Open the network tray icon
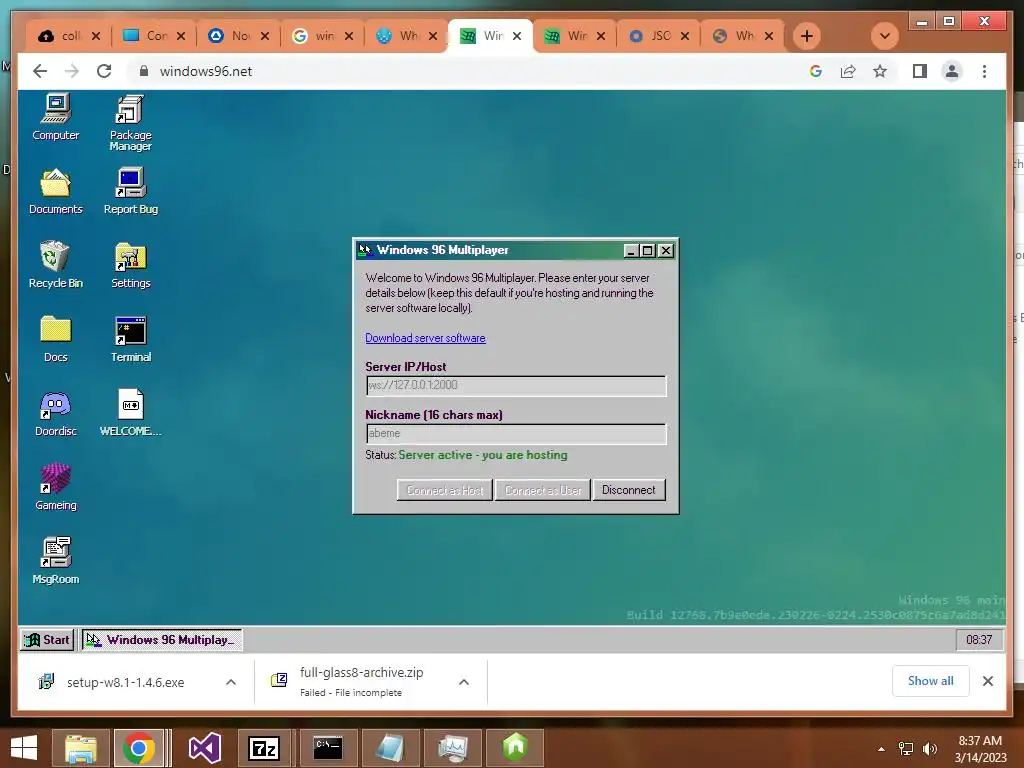Viewport: 1024px width, 768px height. 906,749
